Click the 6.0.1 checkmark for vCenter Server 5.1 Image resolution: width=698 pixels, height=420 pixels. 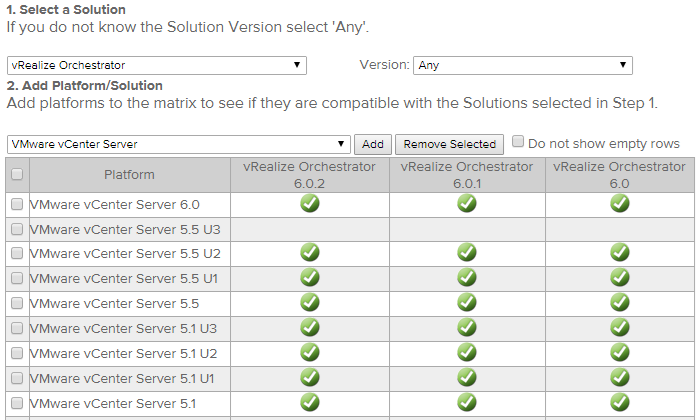pyautogui.click(x=467, y=402)
